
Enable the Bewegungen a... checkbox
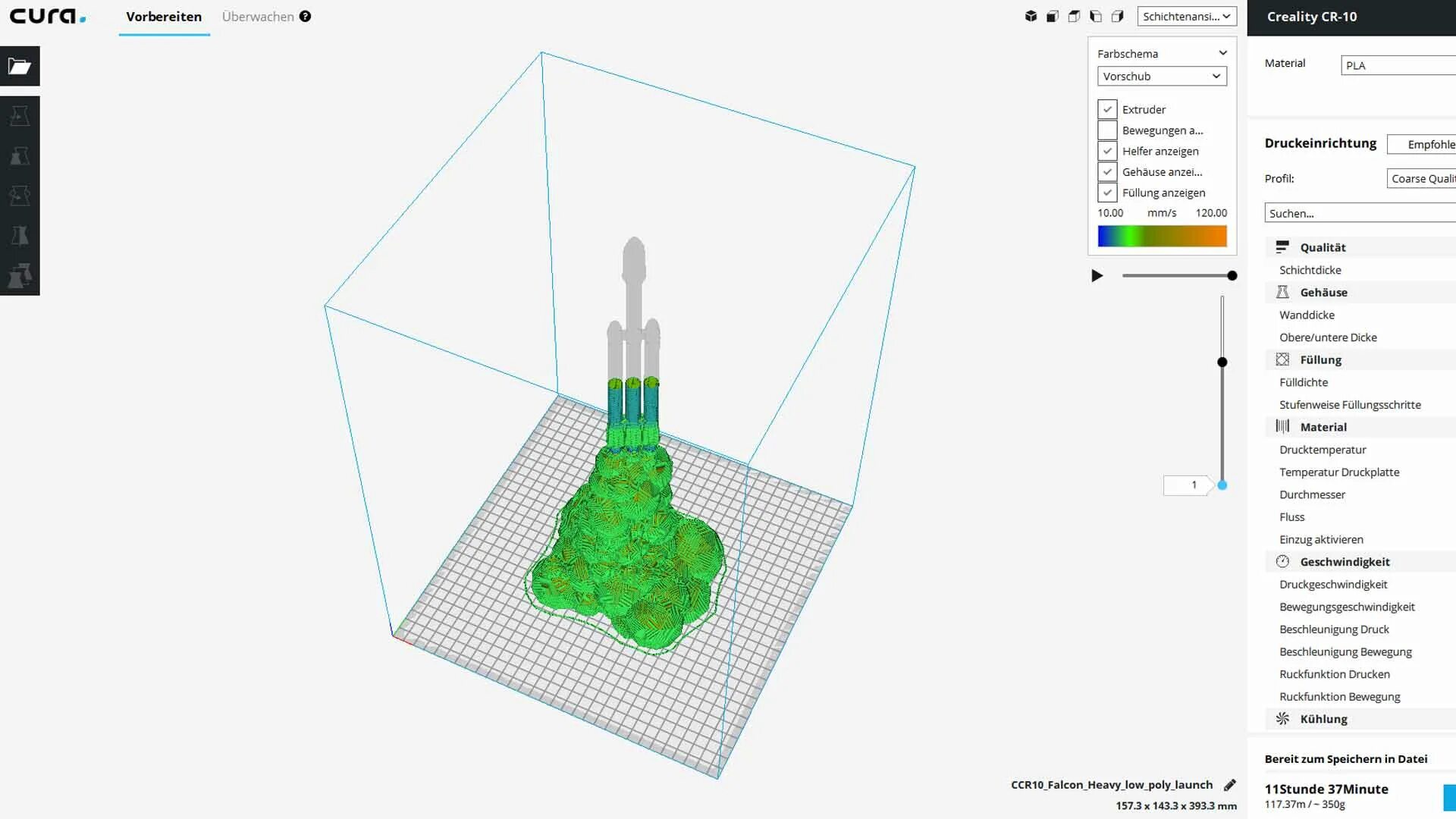1107,130
